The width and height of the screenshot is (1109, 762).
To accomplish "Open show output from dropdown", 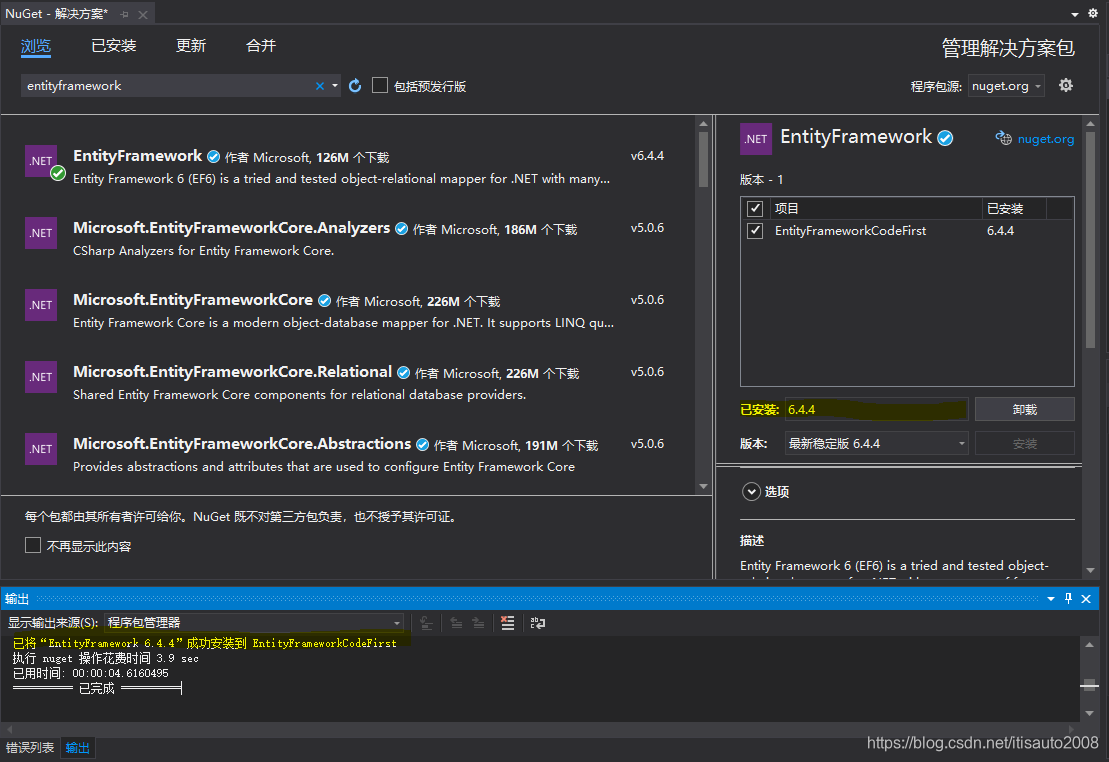I will (254, 623).
